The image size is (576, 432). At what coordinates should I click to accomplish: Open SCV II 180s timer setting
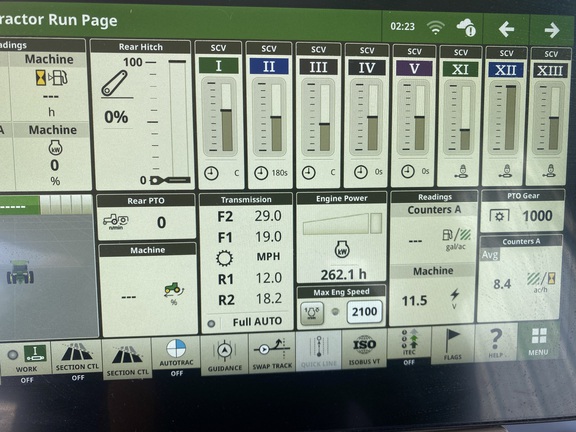[x=271, y=173]
